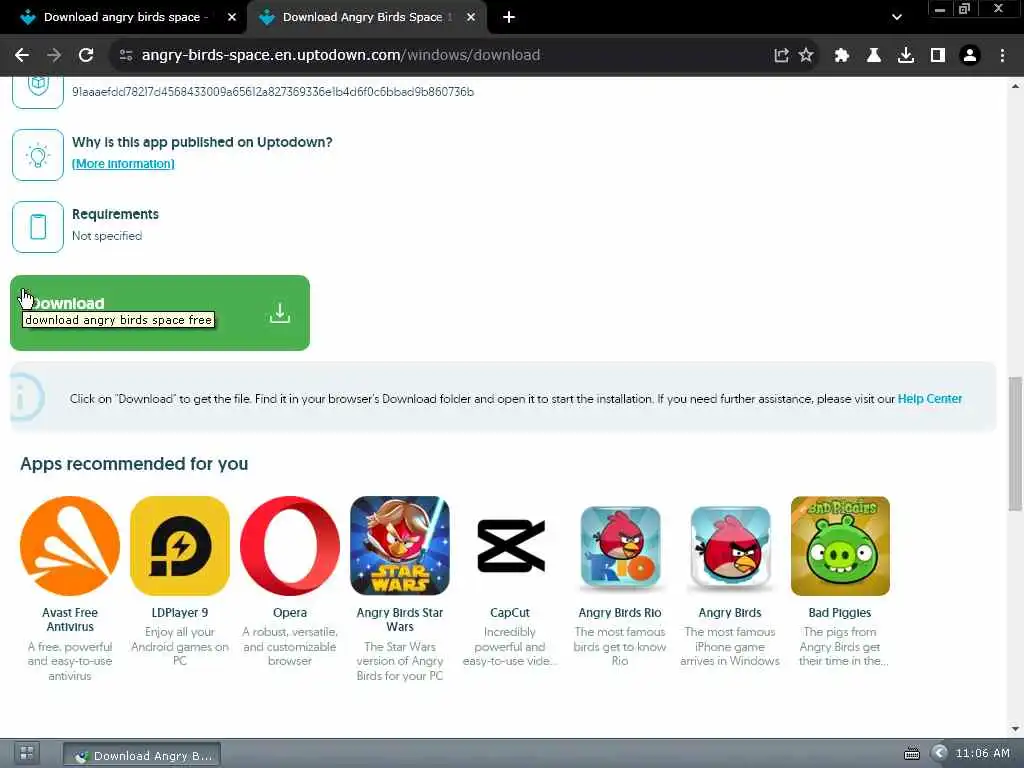
Task: Open the Chrome Labs flask icon
Action: [874, 56]
